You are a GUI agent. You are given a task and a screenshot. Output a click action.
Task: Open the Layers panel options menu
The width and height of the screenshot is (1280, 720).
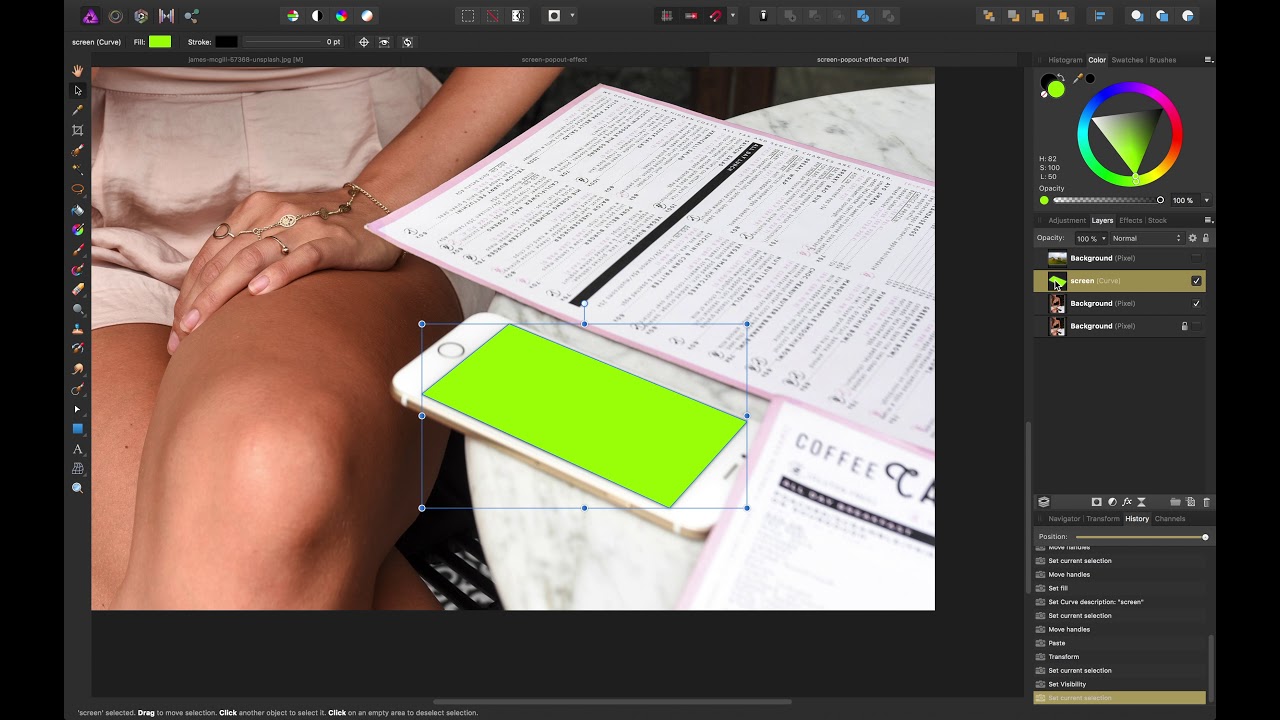pos(1208,220)
